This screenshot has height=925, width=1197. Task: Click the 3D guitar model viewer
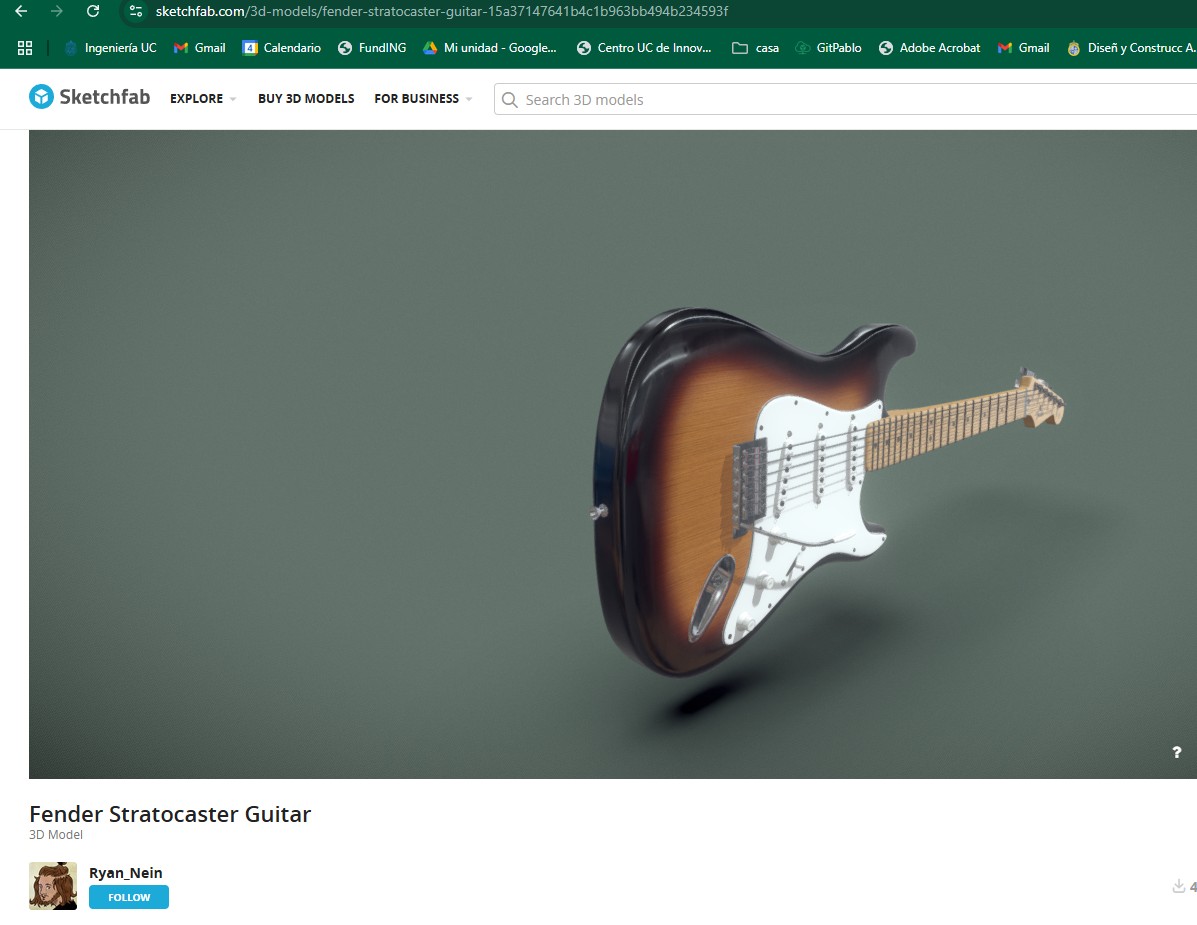613,454
